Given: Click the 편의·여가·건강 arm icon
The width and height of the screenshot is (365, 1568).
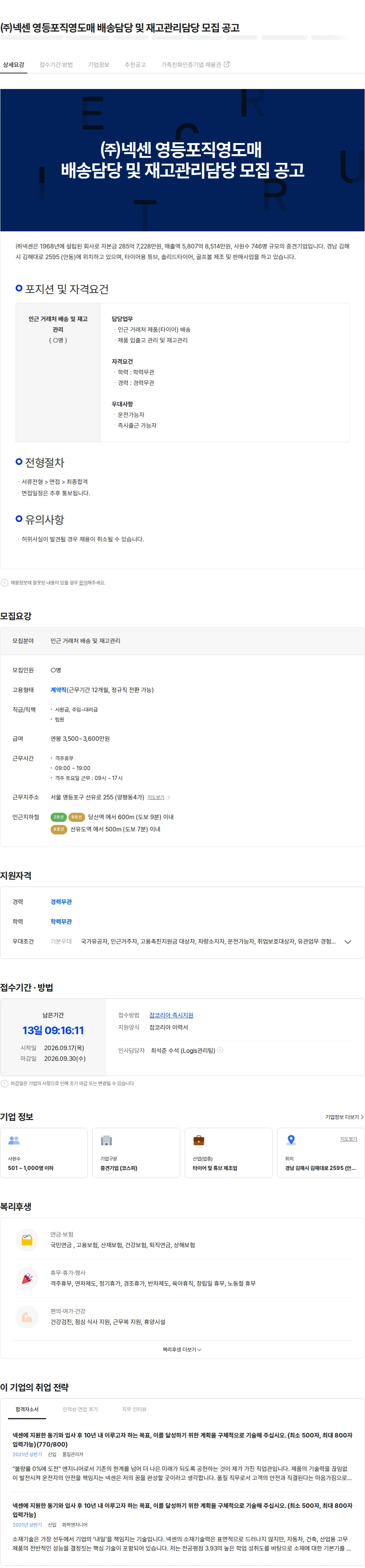Looking at the screenshot, I should pos(27,1316).
